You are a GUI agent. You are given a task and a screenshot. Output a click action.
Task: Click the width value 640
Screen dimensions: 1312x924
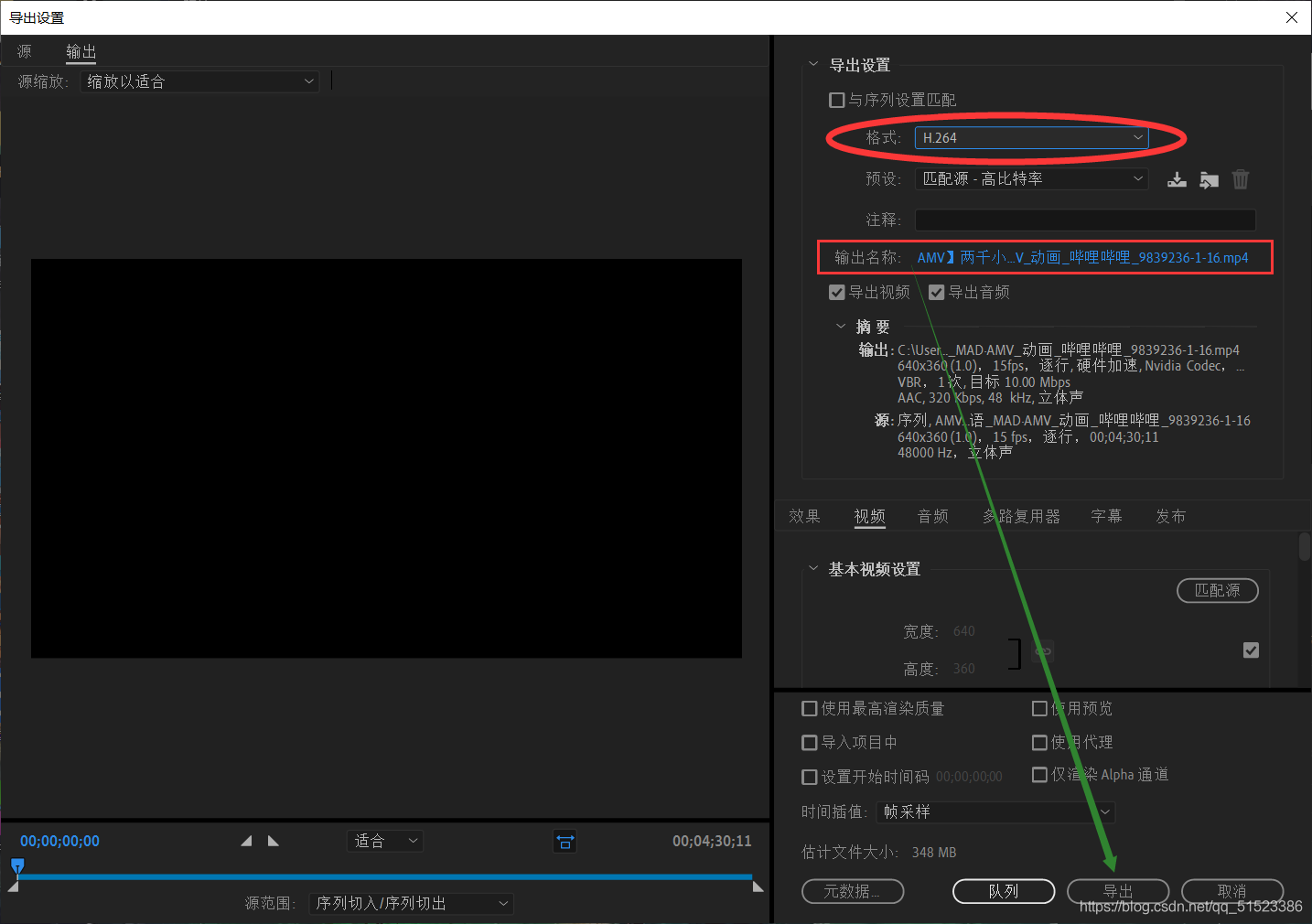964,631
